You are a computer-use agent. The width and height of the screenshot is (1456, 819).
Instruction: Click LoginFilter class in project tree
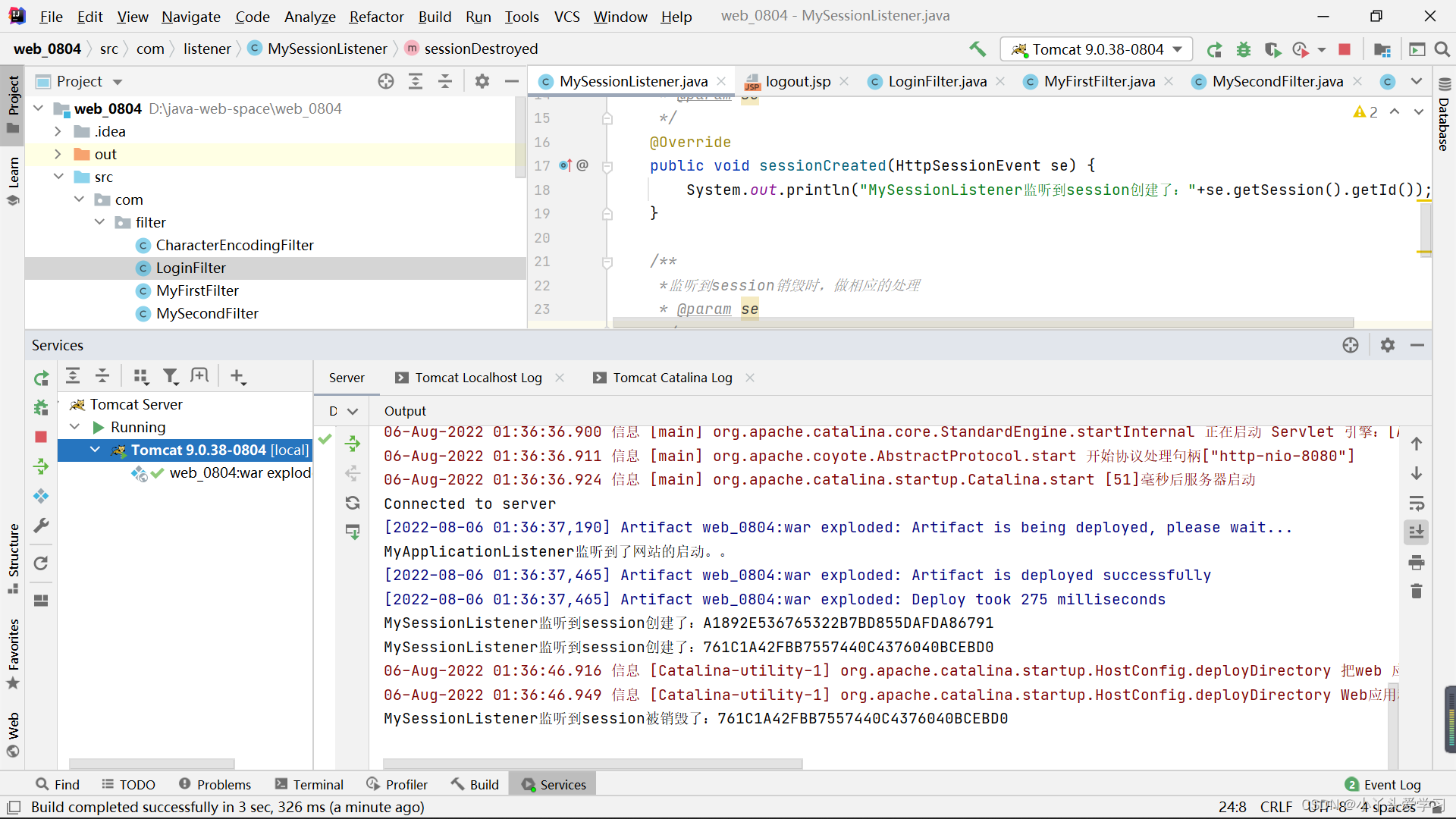point(190,267)
